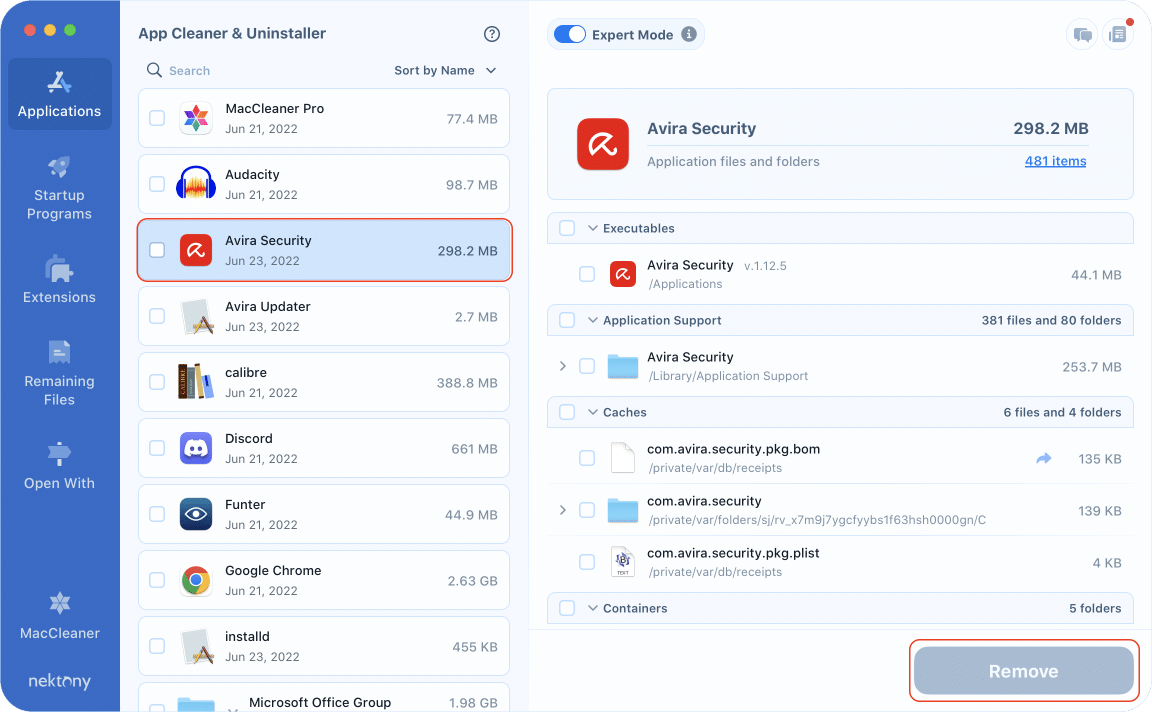1152x712 pixels.
Task: Open the news list icon with red dot
Action: pyautogui.click(x=1117, y=35)
